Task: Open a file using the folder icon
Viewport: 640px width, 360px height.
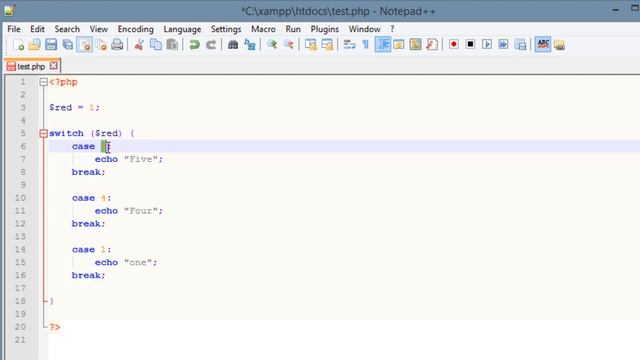Action: click(35, 44)
